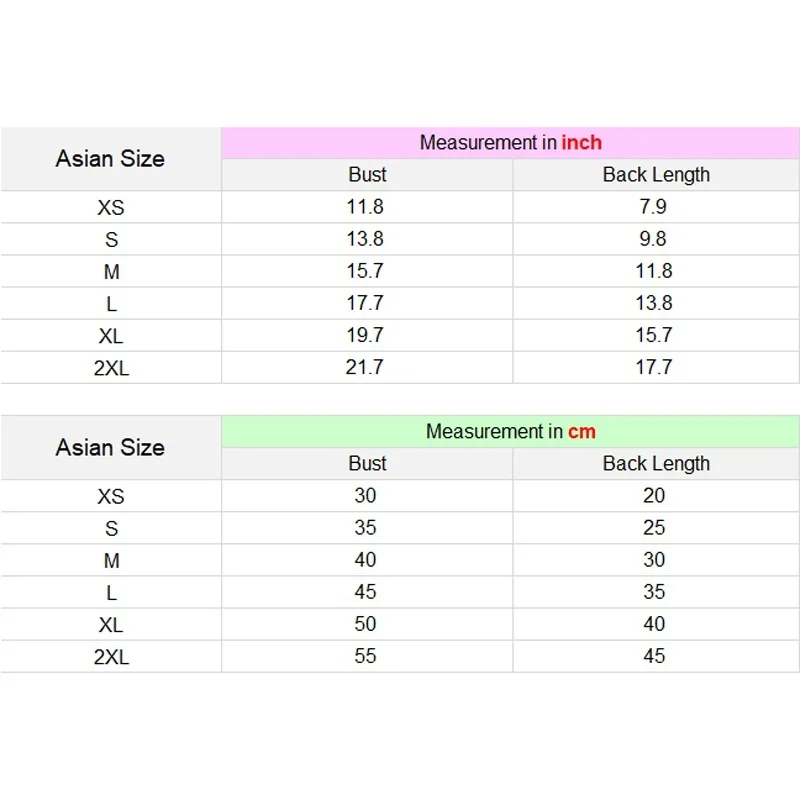800x800 pixels.
Task: Select the 2XL row label in cm table
Action: point(111,657)
